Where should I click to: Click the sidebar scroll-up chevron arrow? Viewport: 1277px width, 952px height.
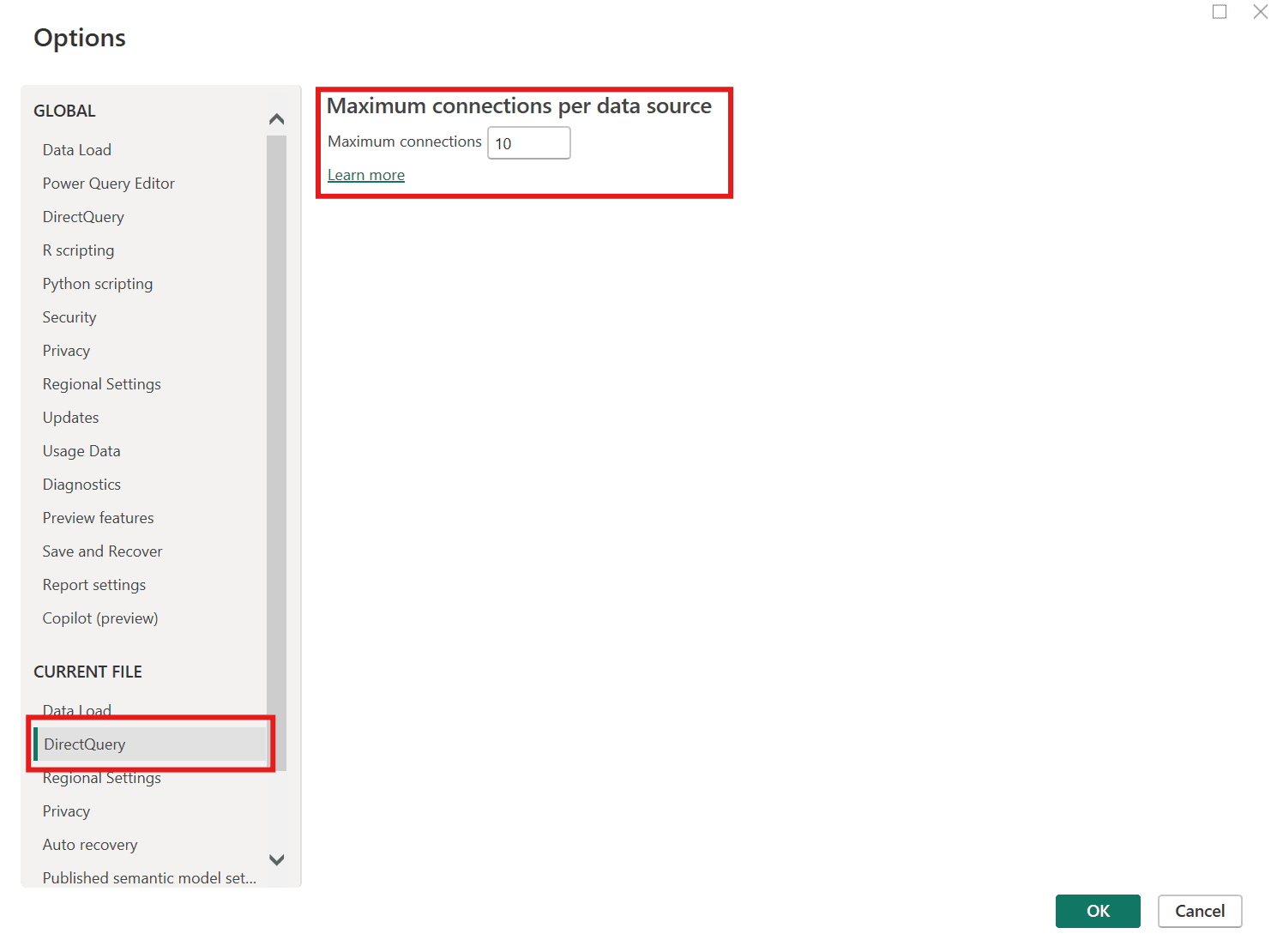[x=276, y=119]
